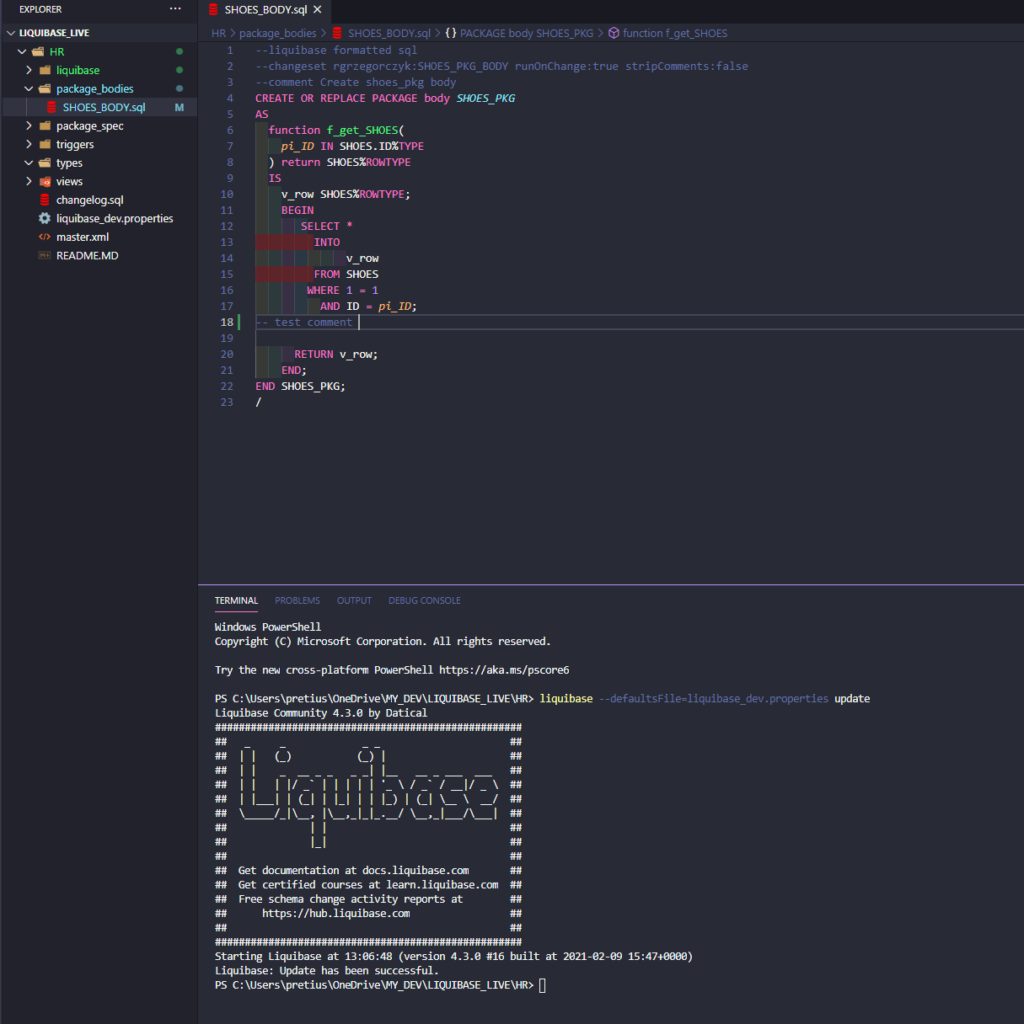Collapse the types folder chevron
Screen dimensions: 1024x1024
[29, 163]
